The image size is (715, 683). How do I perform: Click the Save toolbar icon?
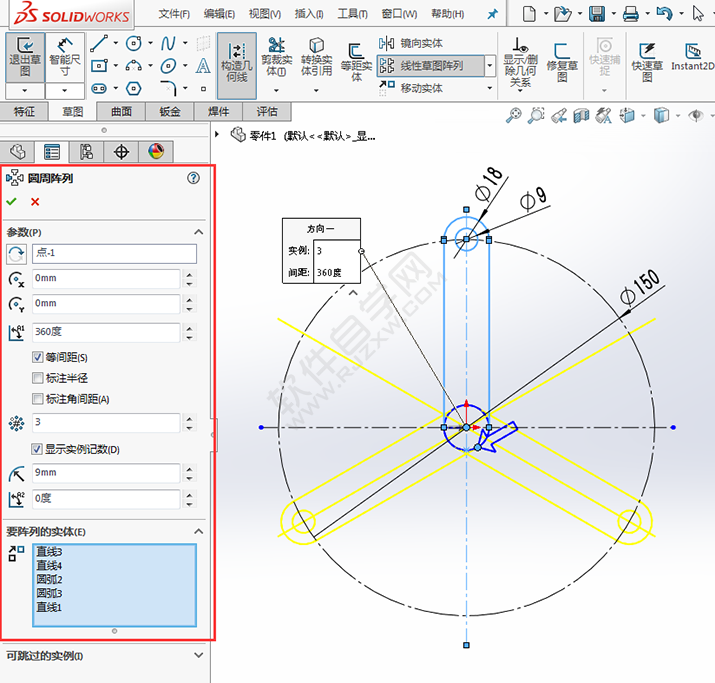point(596,14)
